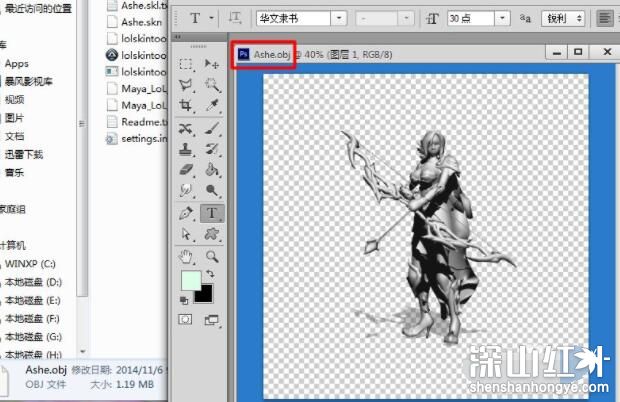Image resolution: width=620 pixels, height=402 pixels.
Task: Choose the Pen tool
Action: point(186,212)
